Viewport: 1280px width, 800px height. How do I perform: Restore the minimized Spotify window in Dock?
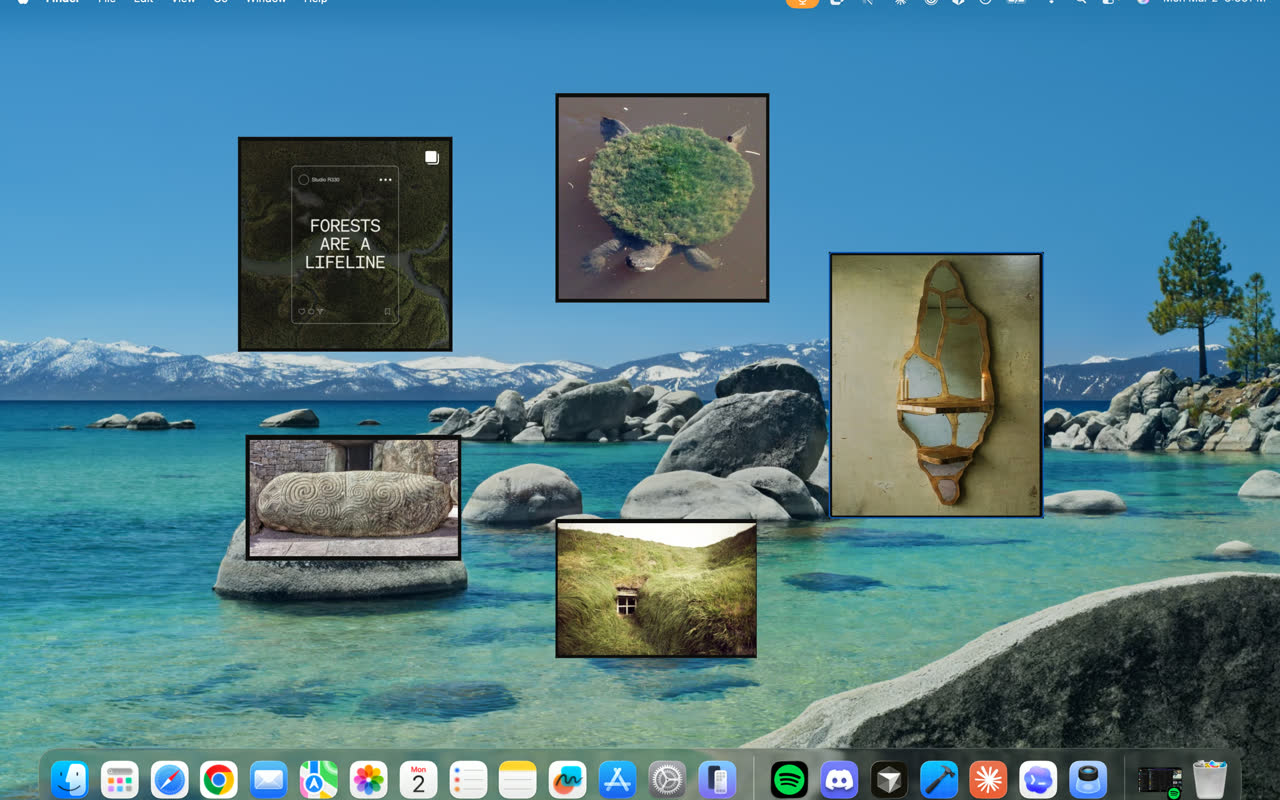tap(1160, 781)
